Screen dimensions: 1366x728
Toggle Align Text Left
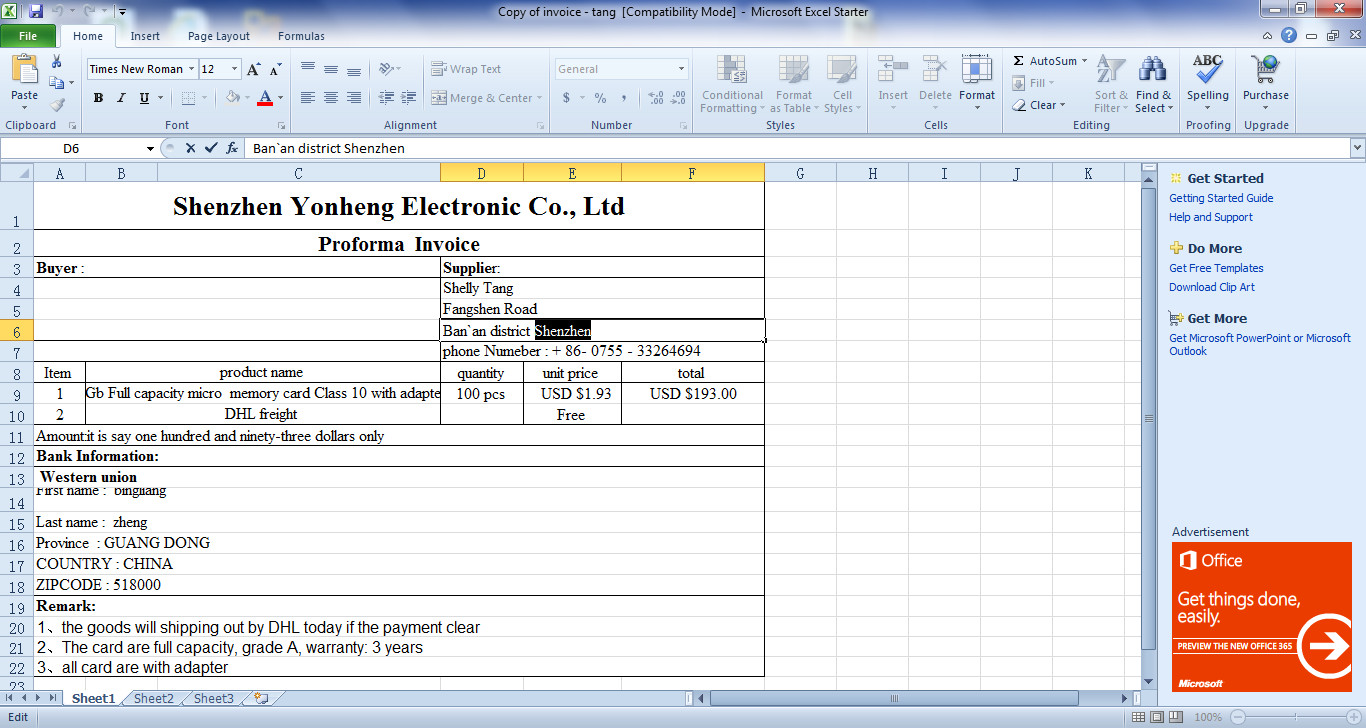click(308, 98)
